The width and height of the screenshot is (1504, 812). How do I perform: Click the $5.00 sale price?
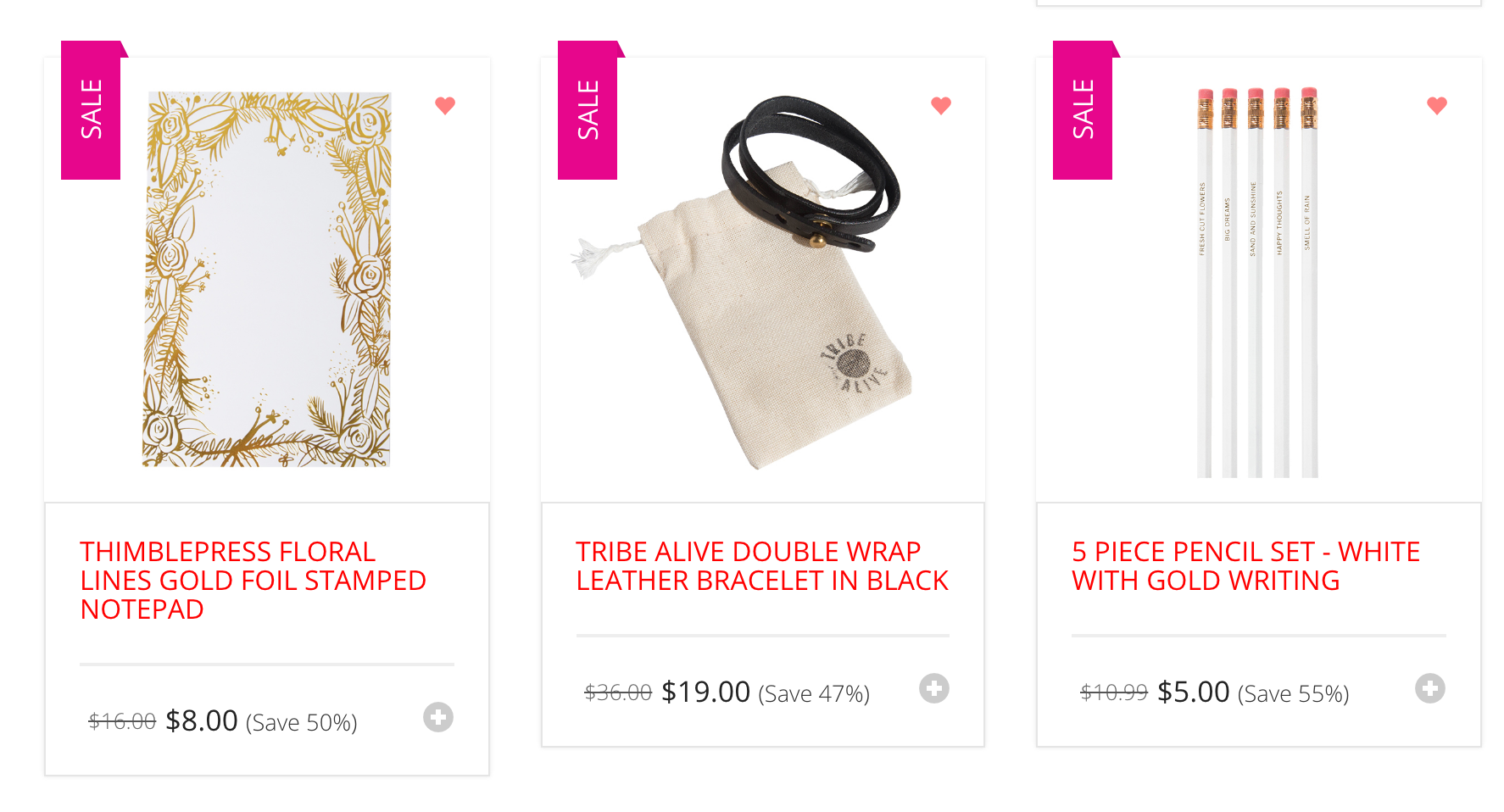click(x=1193, y=692)
